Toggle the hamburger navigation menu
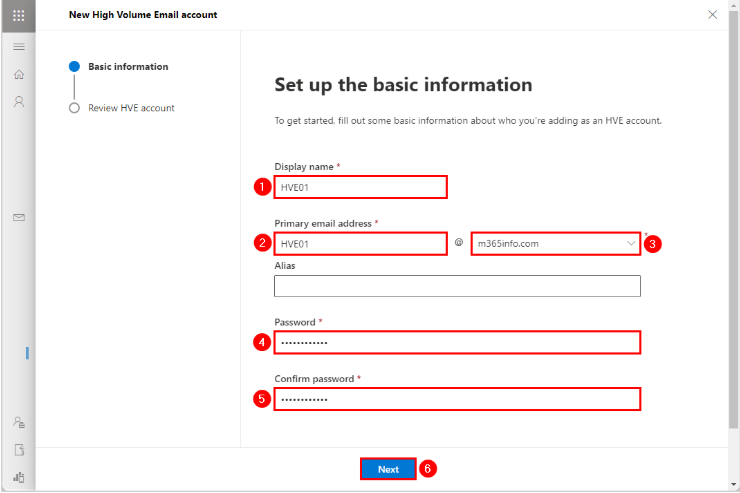 (x=18, y=47)
